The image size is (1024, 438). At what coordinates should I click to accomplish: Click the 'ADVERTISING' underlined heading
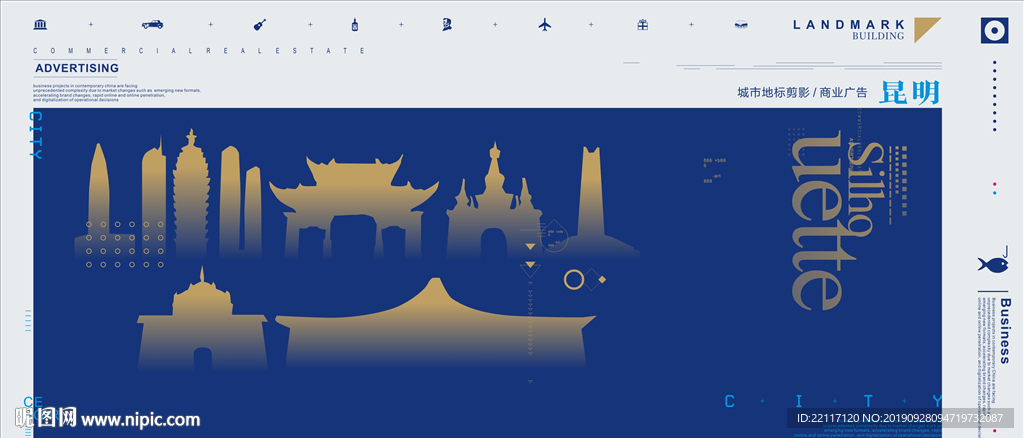pyautogui.click(x=77, y=69)
